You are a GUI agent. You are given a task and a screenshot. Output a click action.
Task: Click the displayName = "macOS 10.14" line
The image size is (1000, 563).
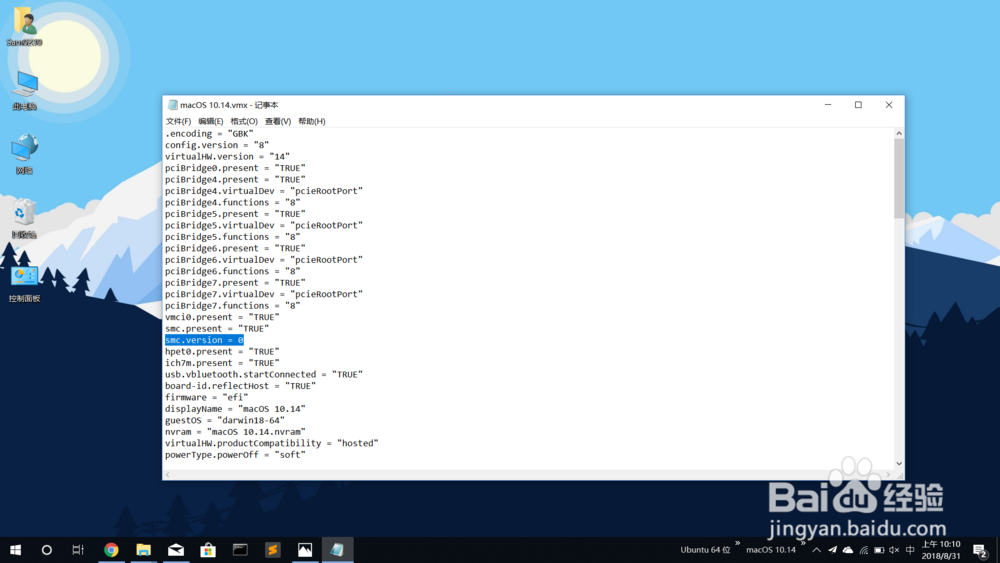pyautogui.click(x=235, y=409)
